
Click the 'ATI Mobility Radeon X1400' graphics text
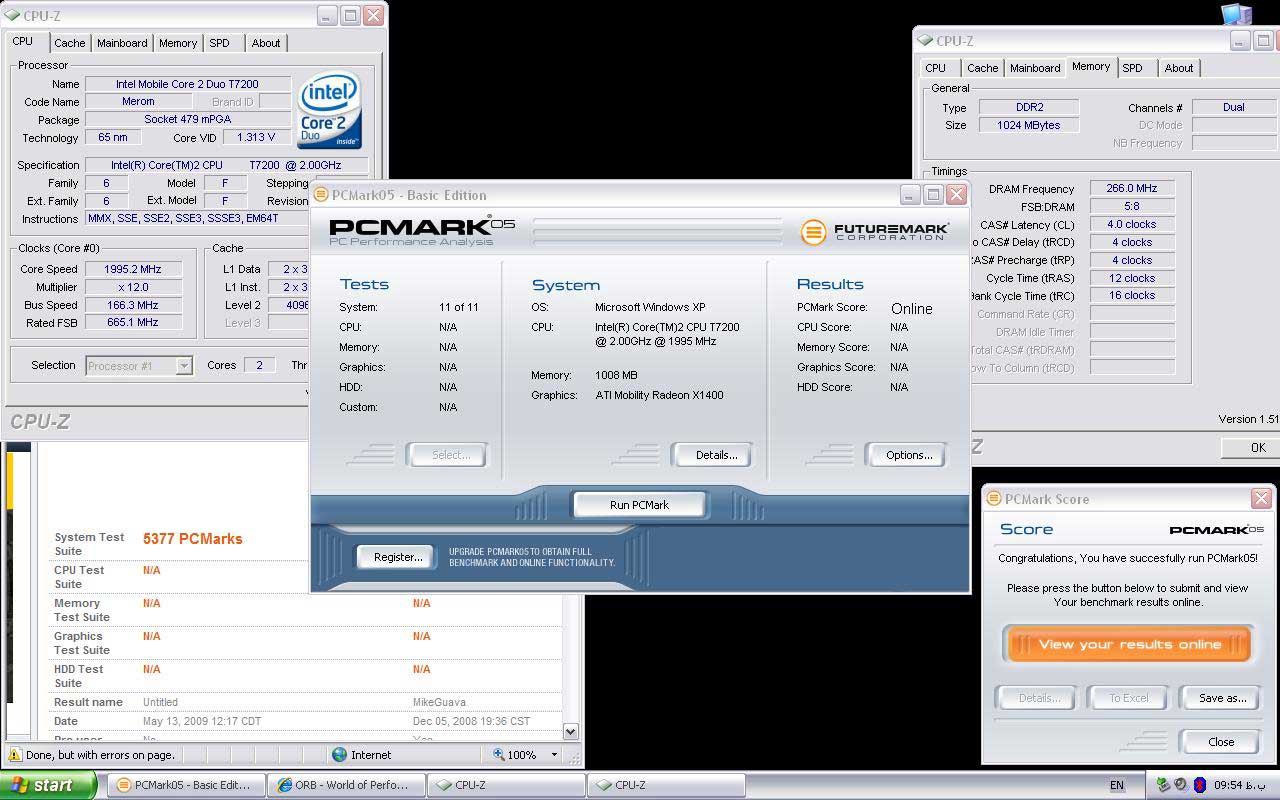[659, 395]
